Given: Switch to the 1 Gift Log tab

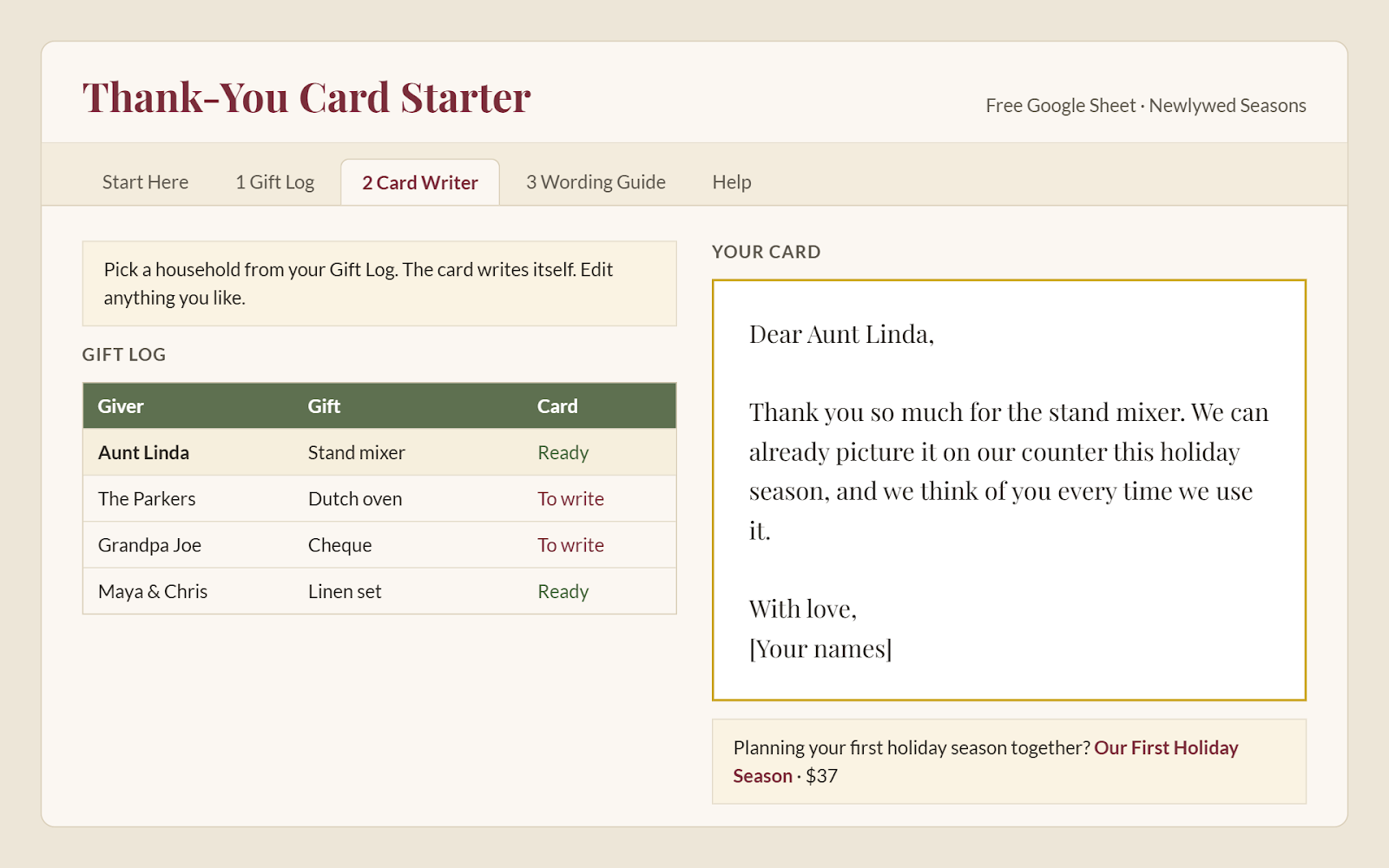Looking at the screenshot, I should [x=274, y=182].
